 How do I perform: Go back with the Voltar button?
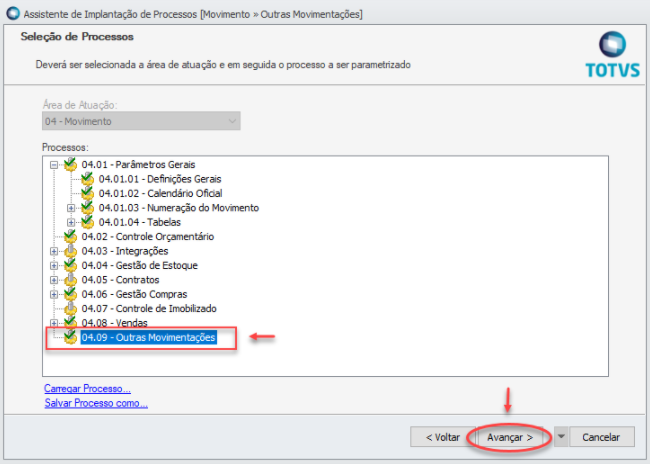tap(443, 437)
